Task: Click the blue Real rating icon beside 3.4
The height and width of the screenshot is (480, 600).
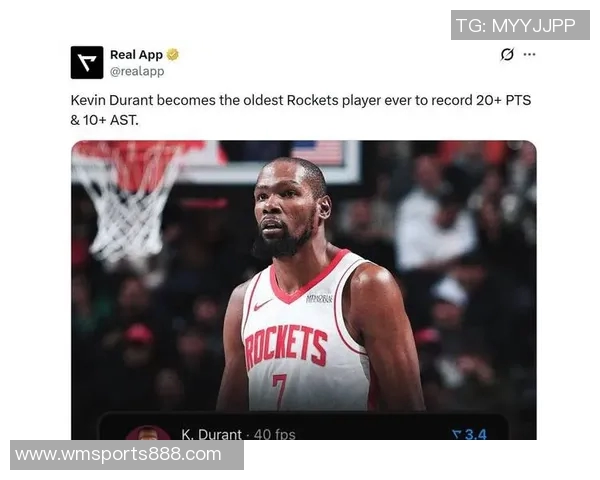Action: [x=457, y=434]
